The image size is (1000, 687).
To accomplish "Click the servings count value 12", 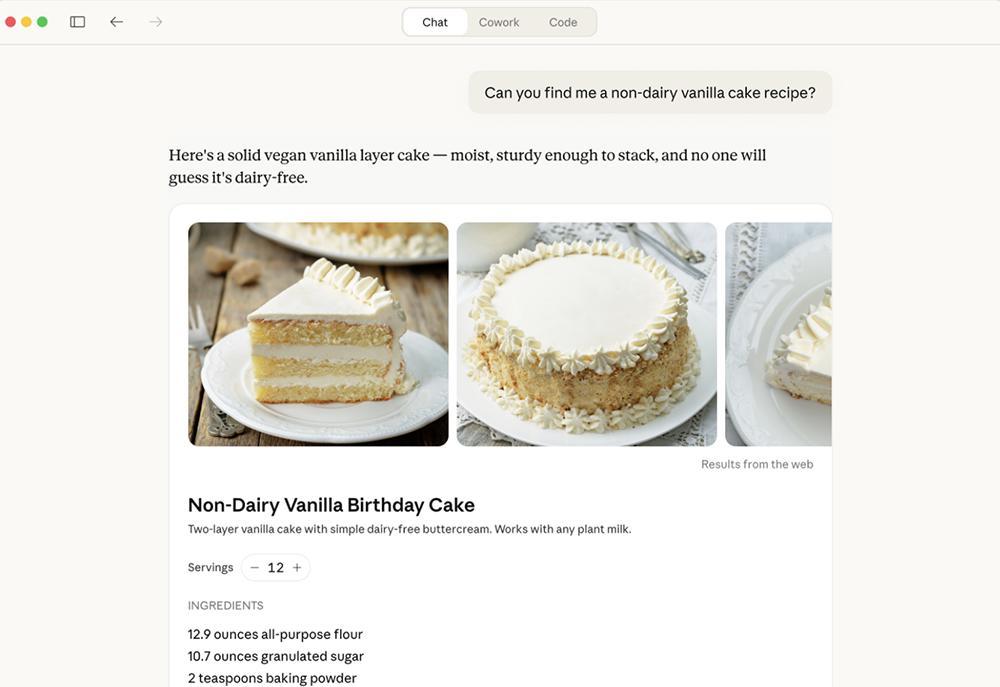I will [276, 568].
